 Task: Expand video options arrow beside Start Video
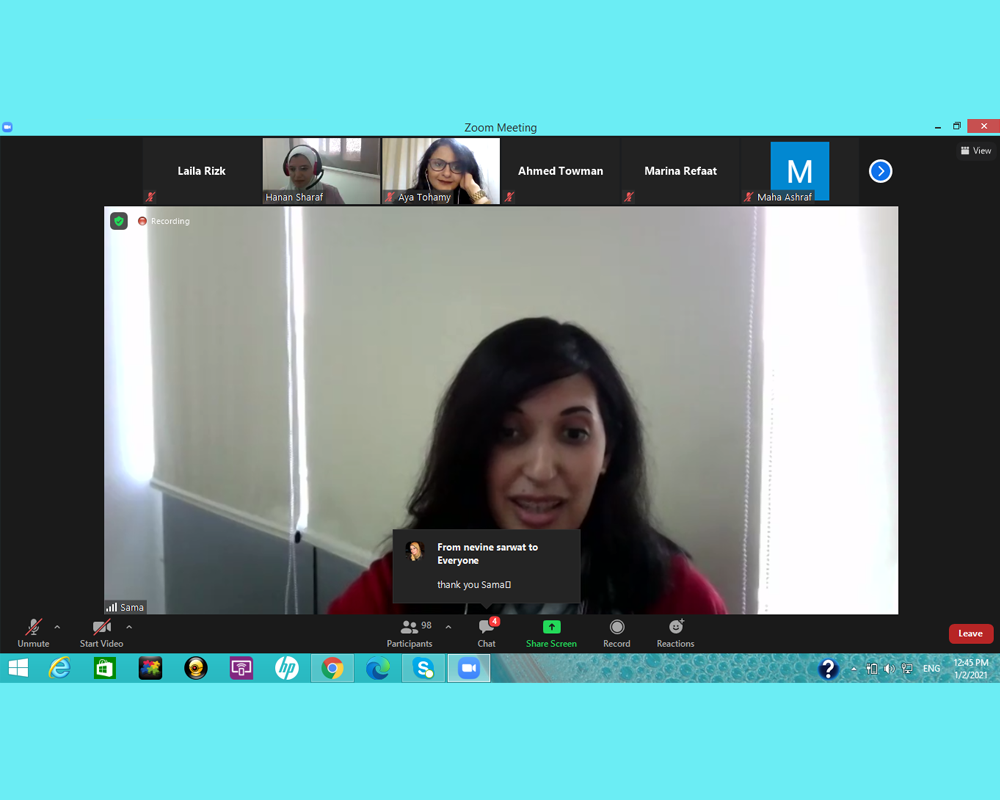(129, 627)
